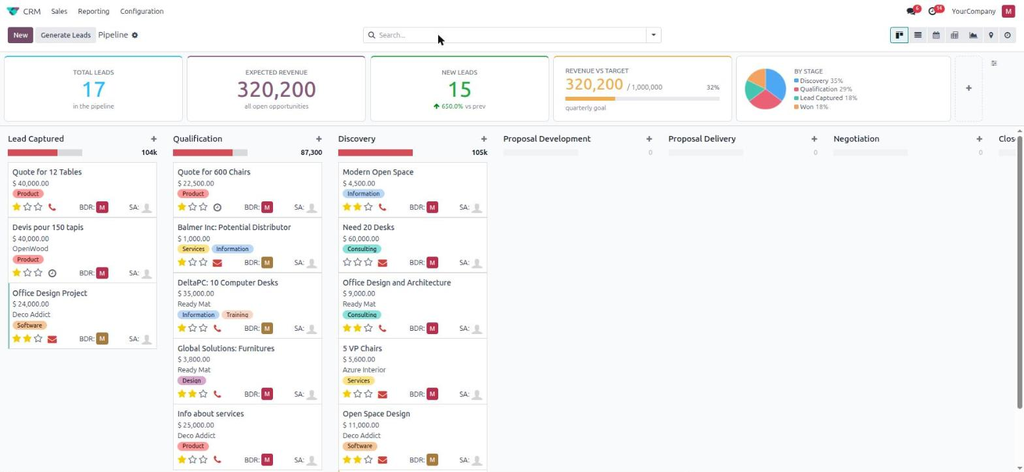The height and width of the screenshot is (472, 1024).
Task: Click the By Stage pie chart
Action: [x=765, y=89]
